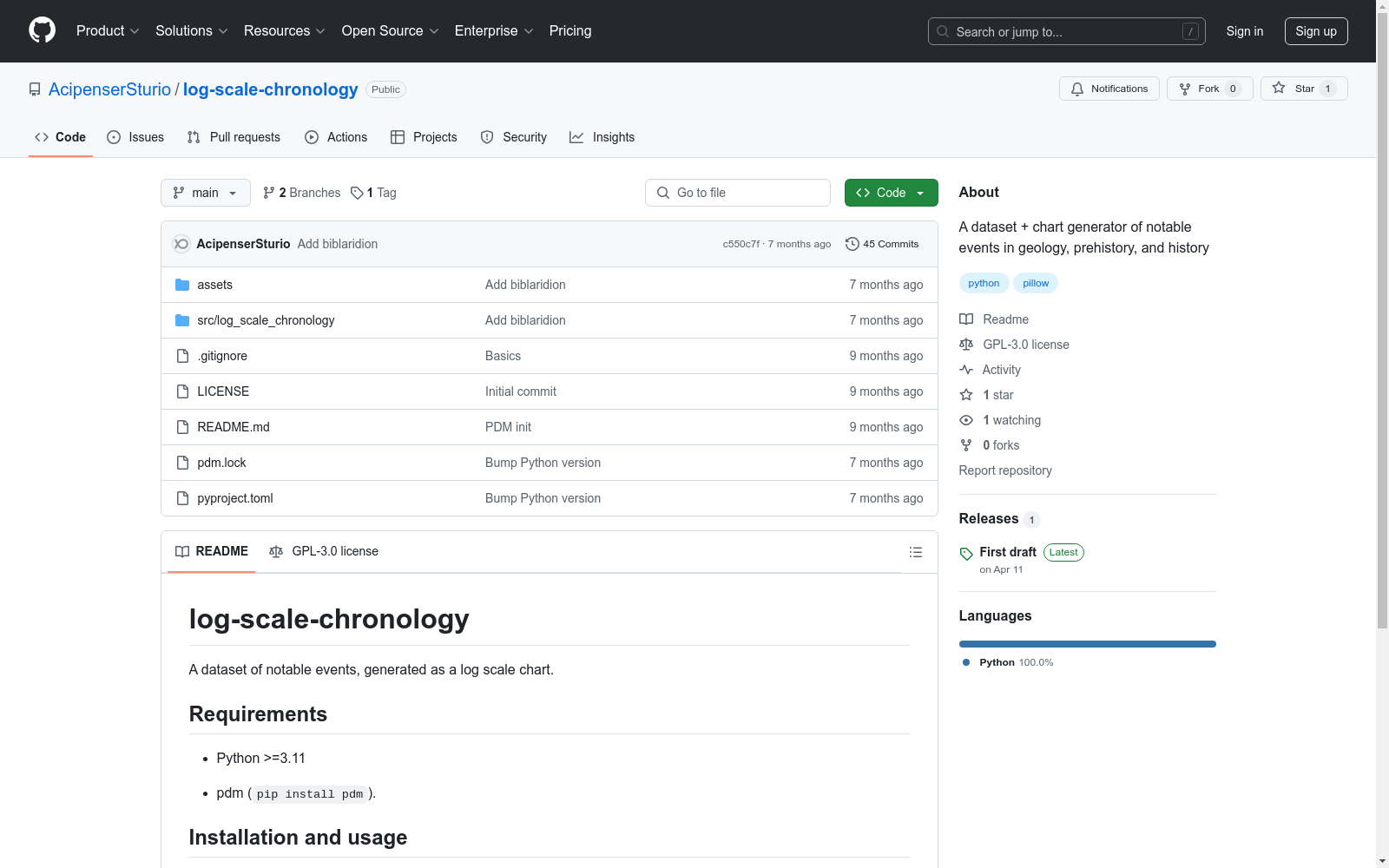
Task: Click the LICENSE file icon
Action: [182, 391]
